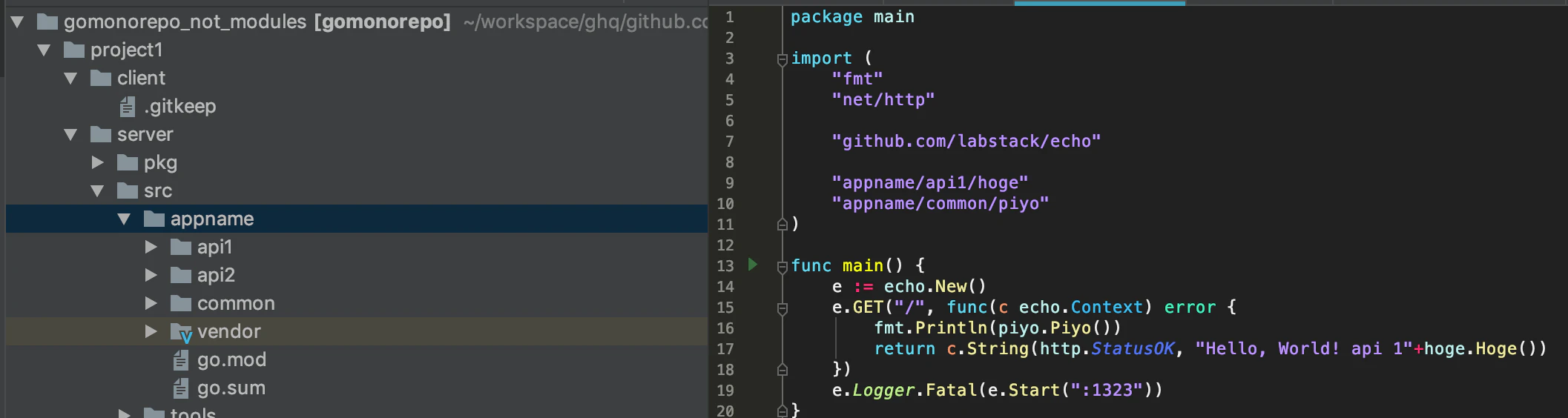Collapse the appname folder arrow
The image size is (1568, 418).
point(124,219)
